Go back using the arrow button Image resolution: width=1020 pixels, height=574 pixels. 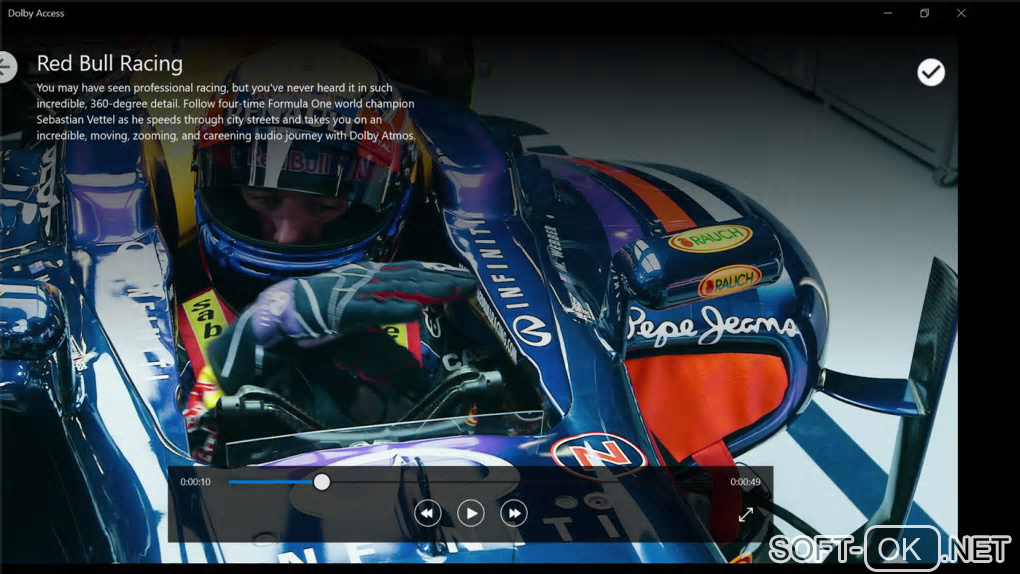click(7, 66)
